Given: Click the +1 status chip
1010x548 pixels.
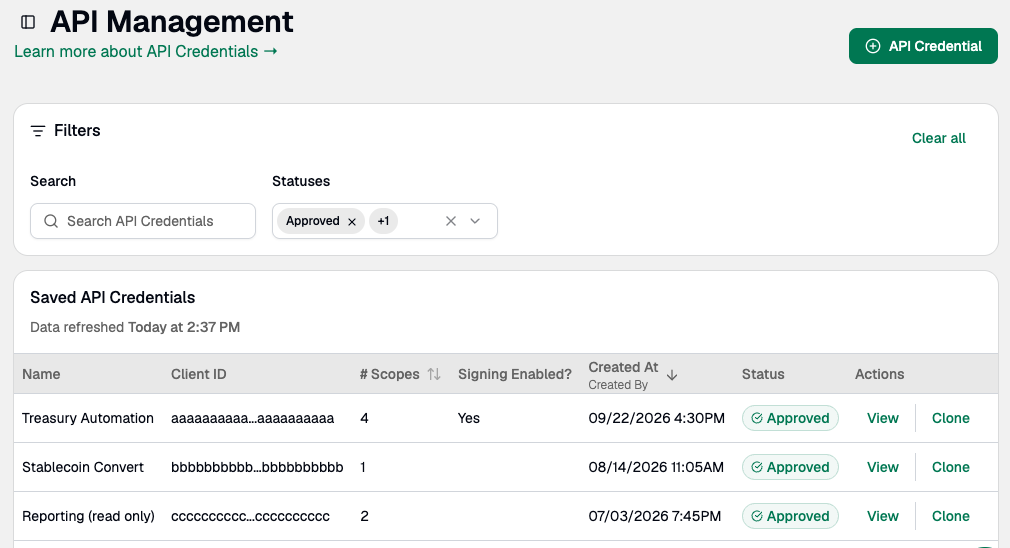Looking at the screenshot, I should click(x=383, y=221).
